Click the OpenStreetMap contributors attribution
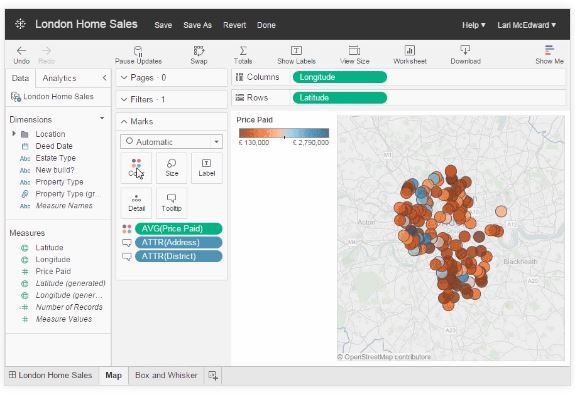 (384, 357)
